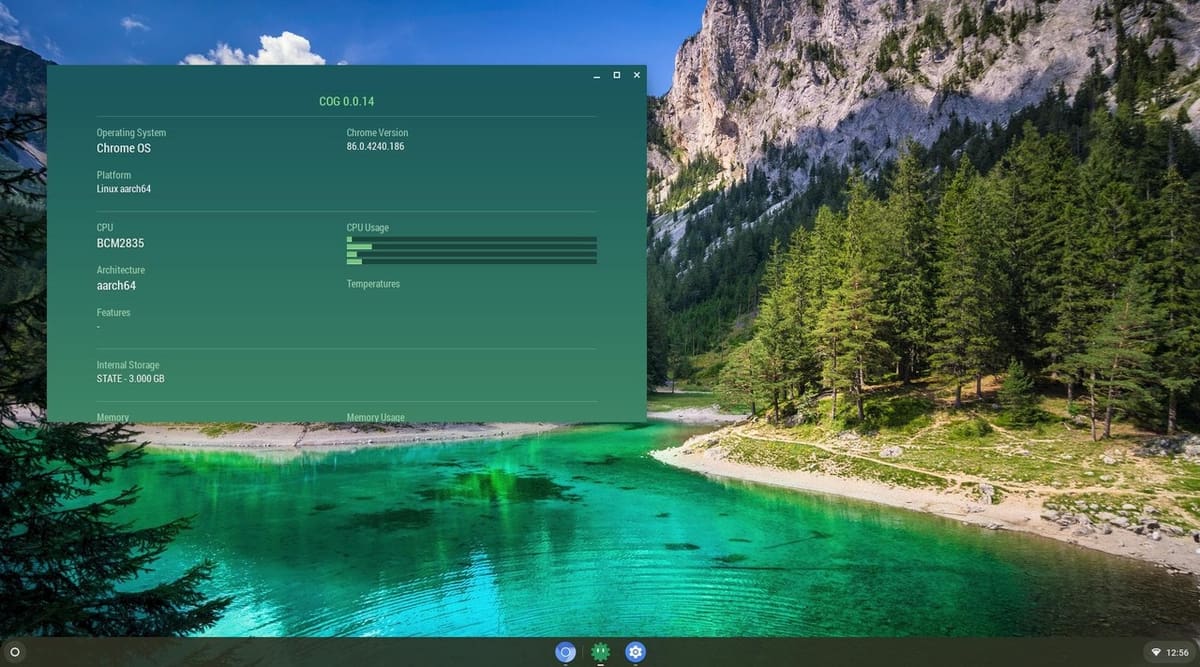Select the "Internal Storage" label
This screenshot has height=667, width=1200.
(x=128, y=366)
